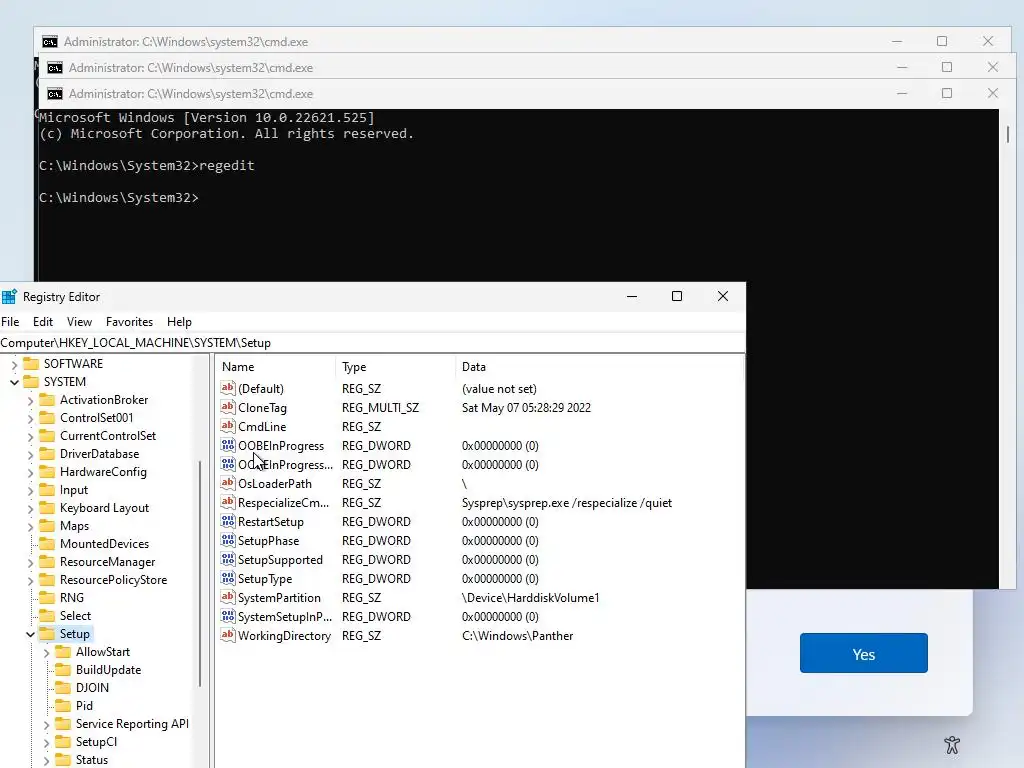This screenshot has width=1024, height=768.
Task: Click the ActivationBroker folder icon
Action: tap(47, 400)
